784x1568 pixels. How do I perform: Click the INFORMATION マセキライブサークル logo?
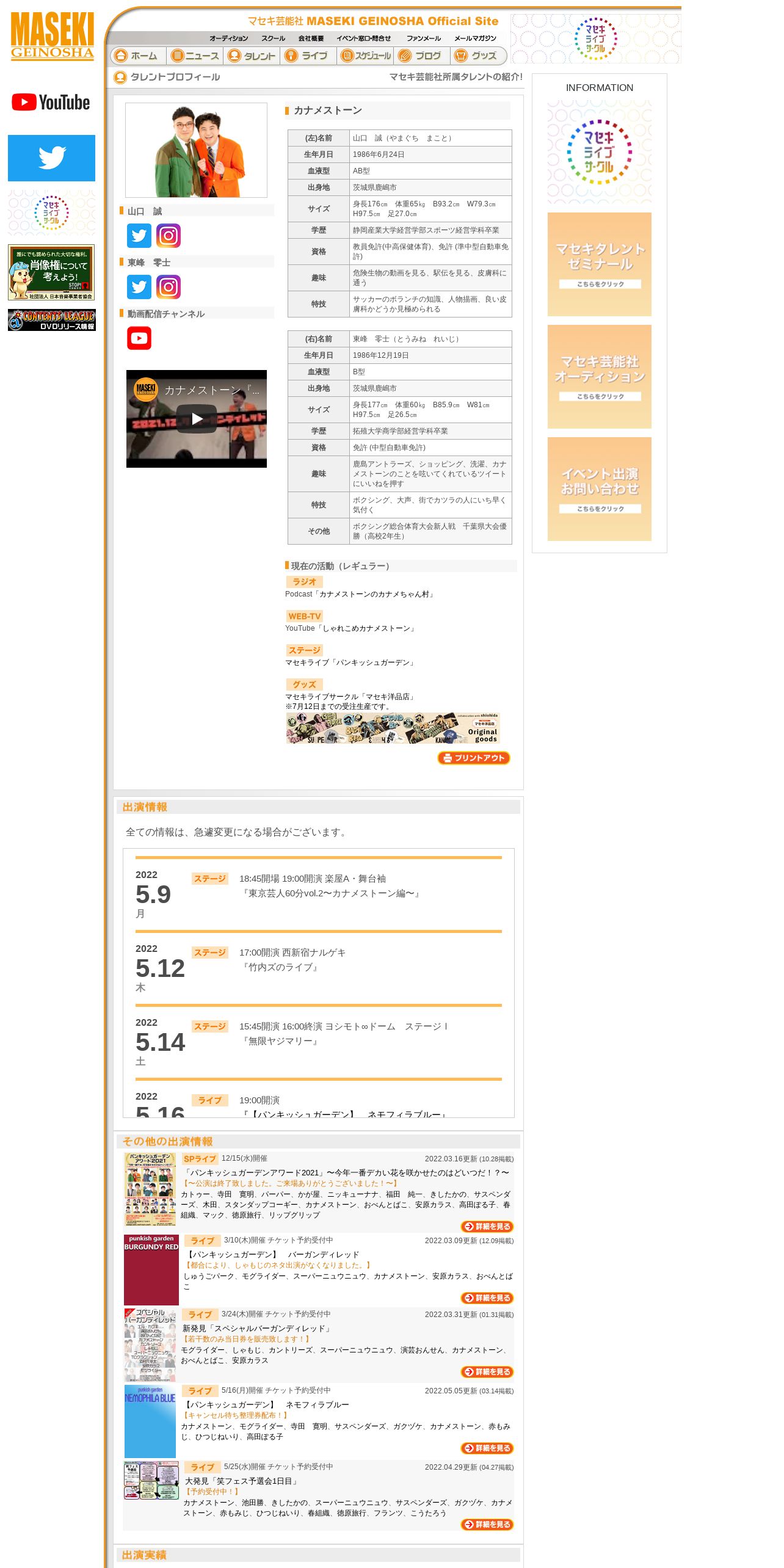(600, 152)
